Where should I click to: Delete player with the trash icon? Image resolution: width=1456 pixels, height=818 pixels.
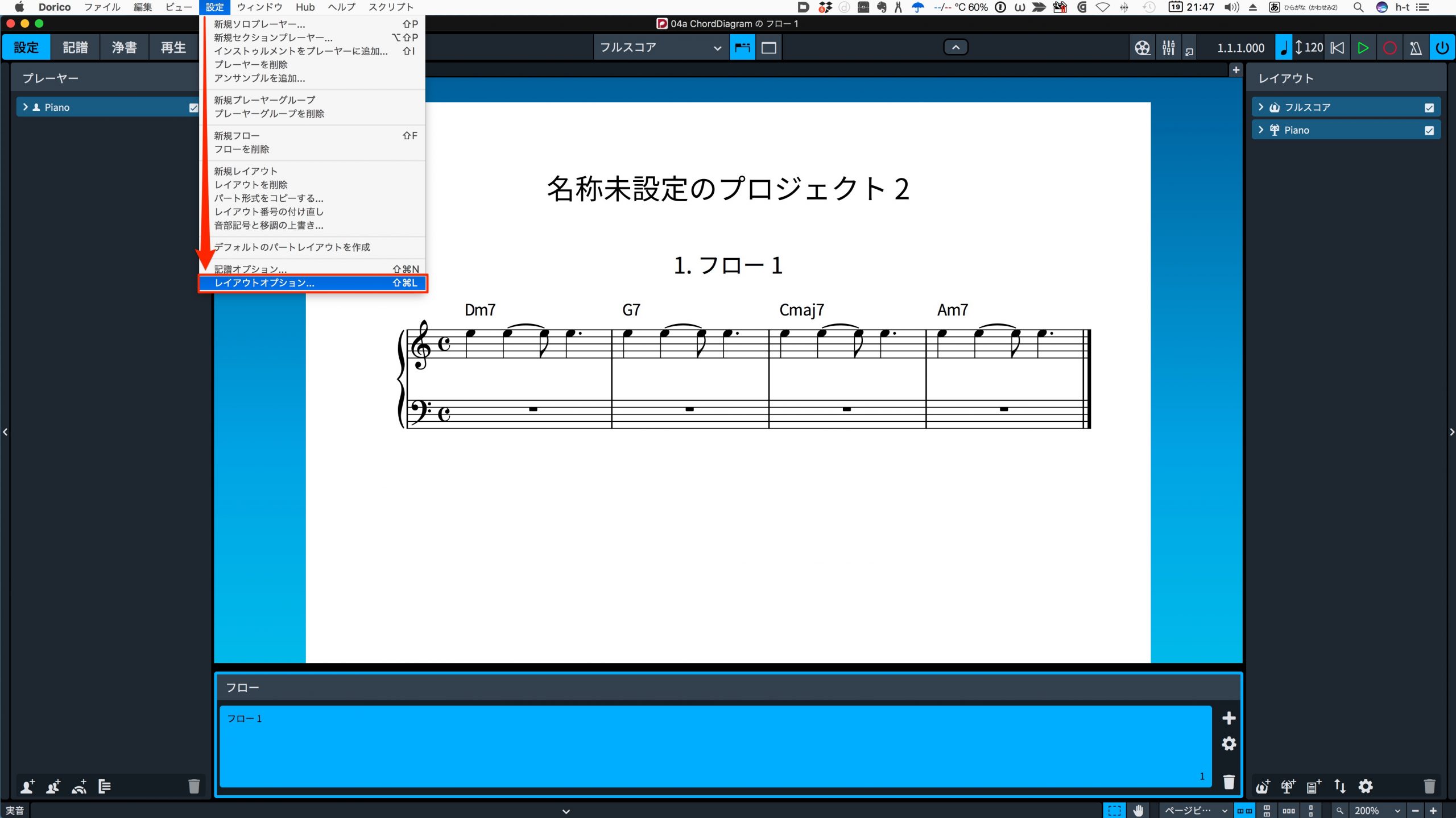coord(194,786)
